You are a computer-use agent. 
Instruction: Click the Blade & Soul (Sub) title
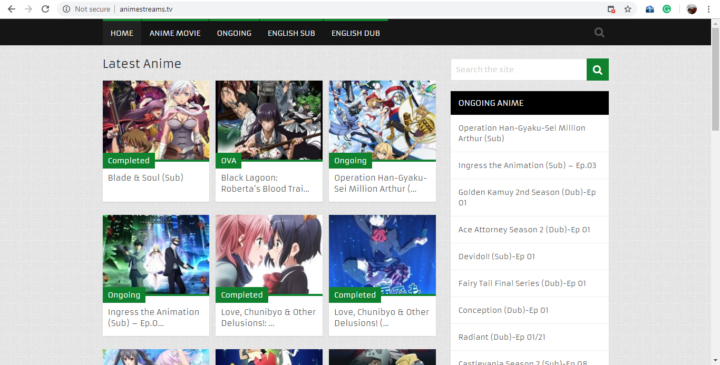coord(146,178)
